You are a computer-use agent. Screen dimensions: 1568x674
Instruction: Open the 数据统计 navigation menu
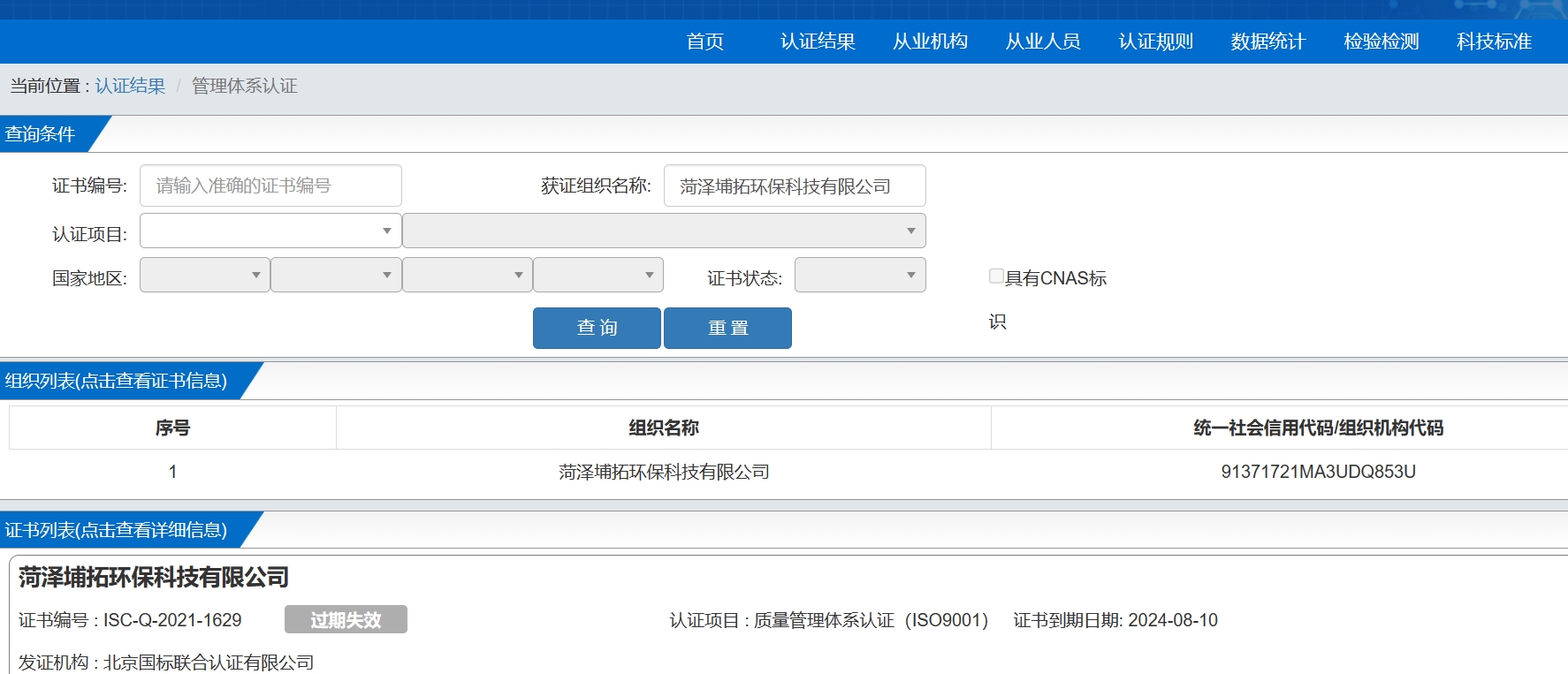click(x=1268, y=42)
